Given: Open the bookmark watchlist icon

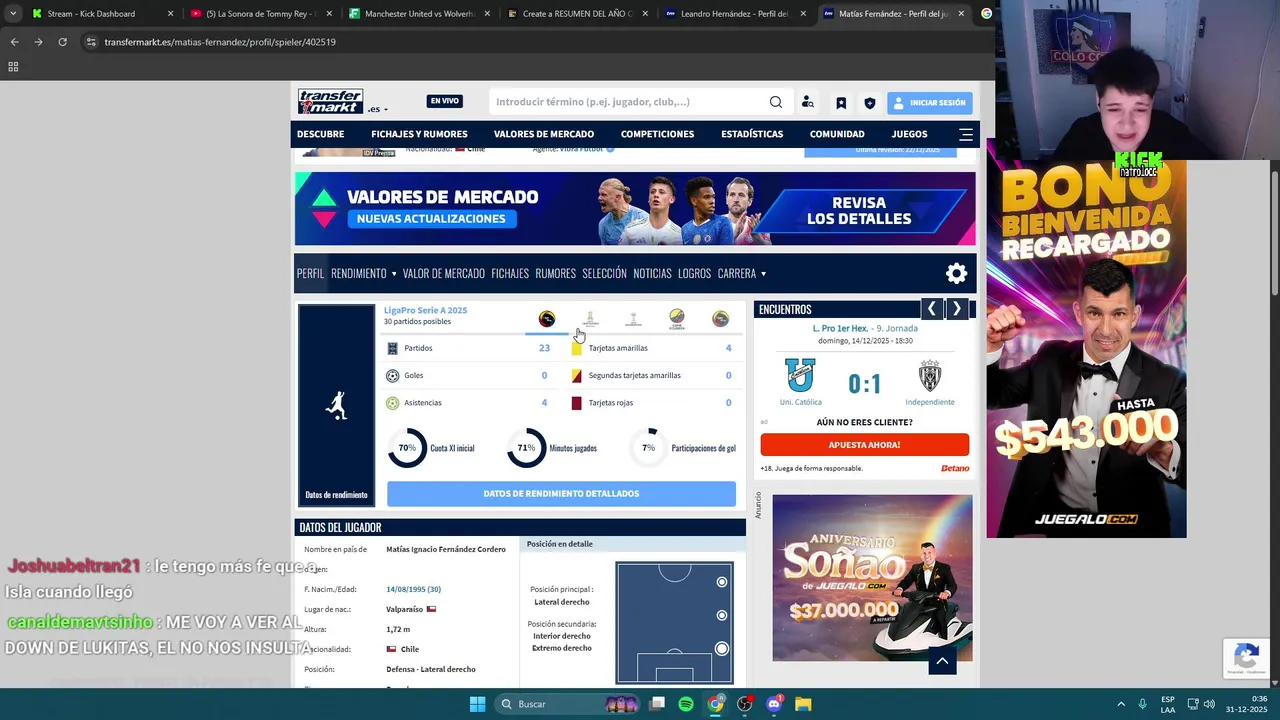Looking at the screenshot, I should (x=841, y=102).
